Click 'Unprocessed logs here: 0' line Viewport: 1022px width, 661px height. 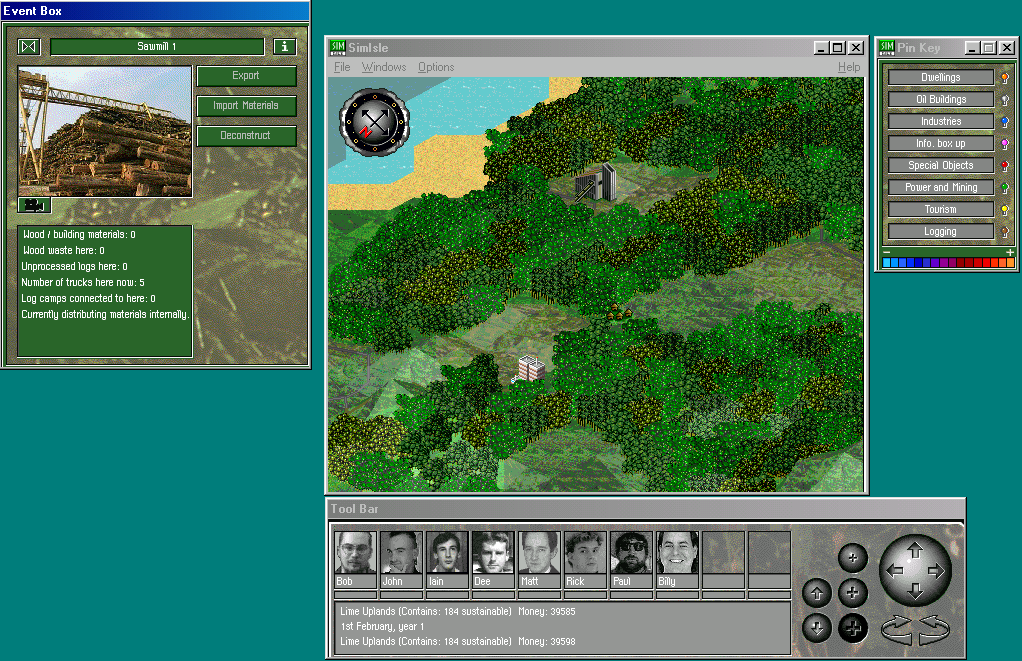tap(74, 267)
